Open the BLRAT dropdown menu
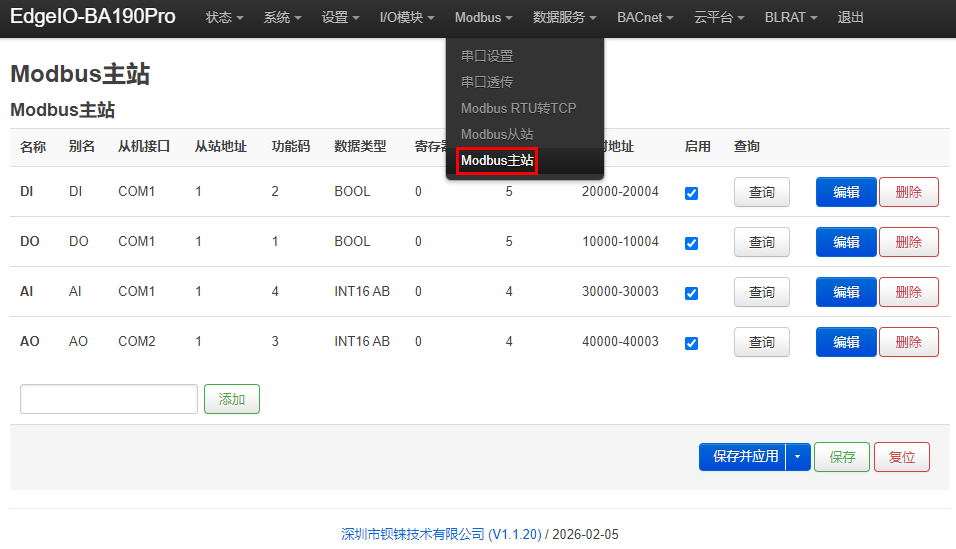 coord(791,18)
